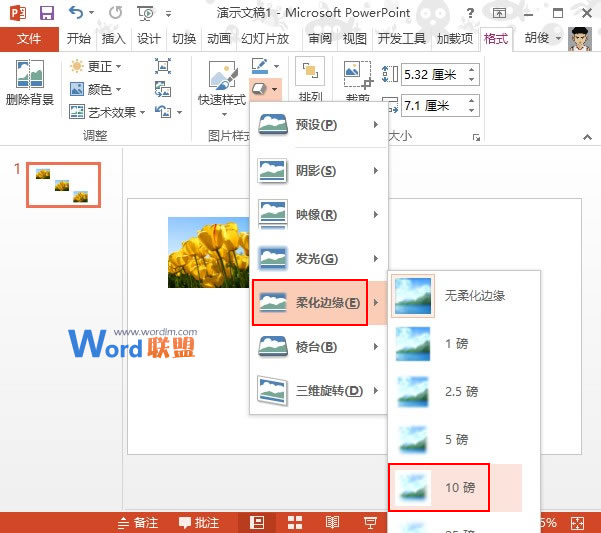Open the Reset Picture dropdown arrow
The image size is (601, 533).
(179, 112)
